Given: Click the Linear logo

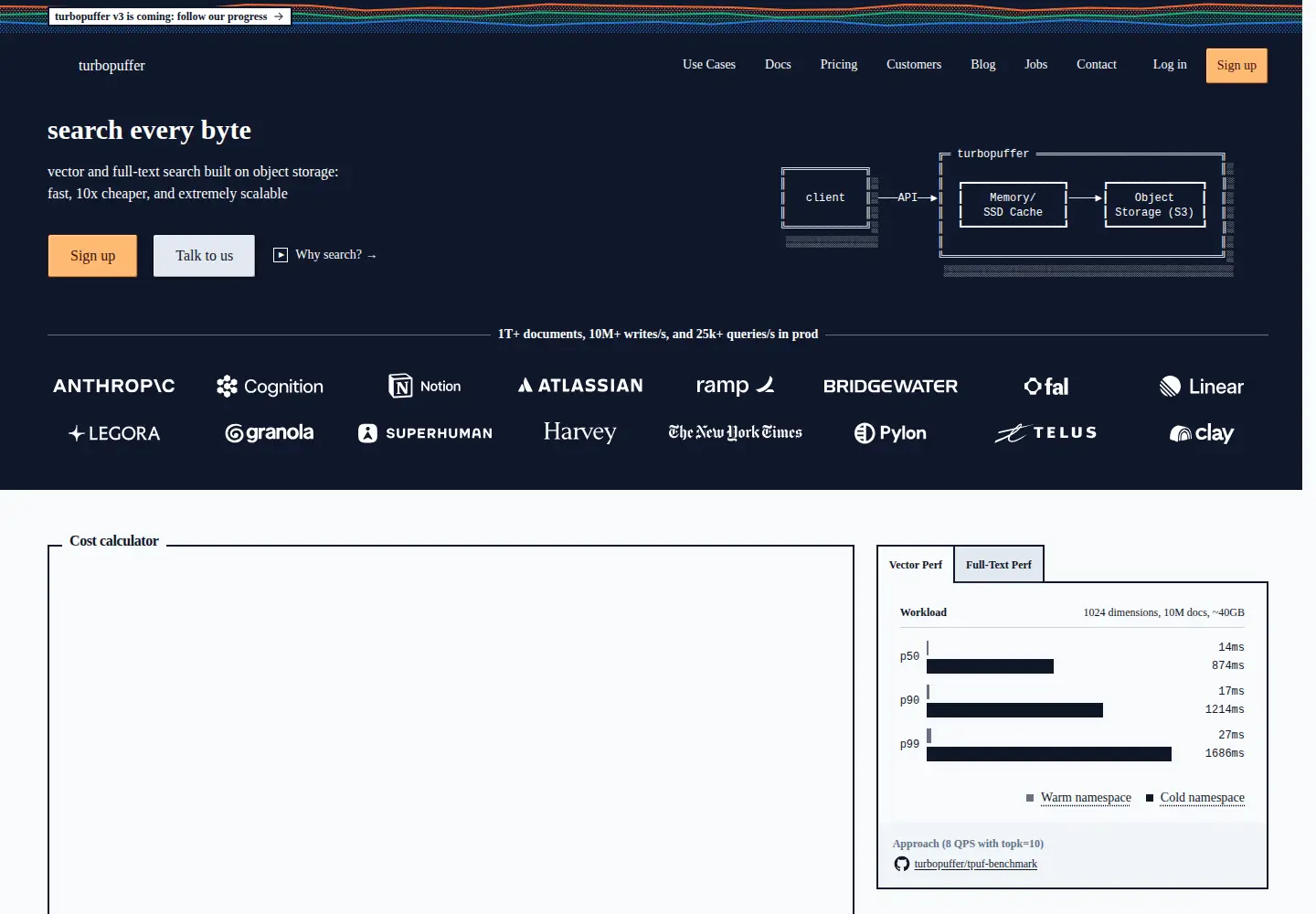Looking at the screenshot, I should click(1202, 387).
